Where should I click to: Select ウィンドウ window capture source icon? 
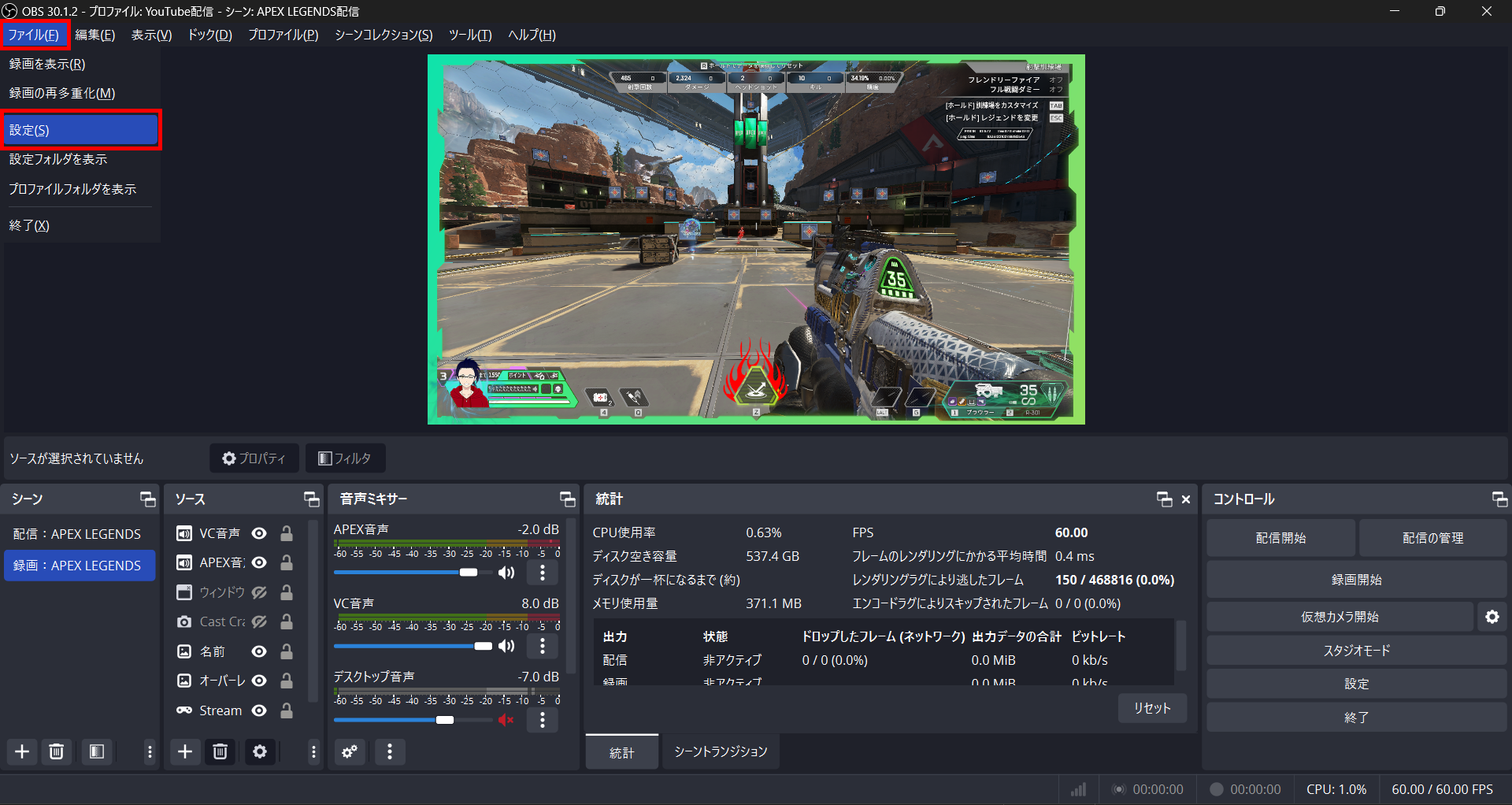tap(183, 592)
